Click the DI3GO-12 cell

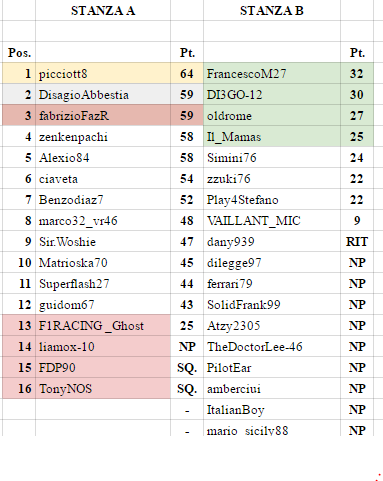(x=272, y=94)
